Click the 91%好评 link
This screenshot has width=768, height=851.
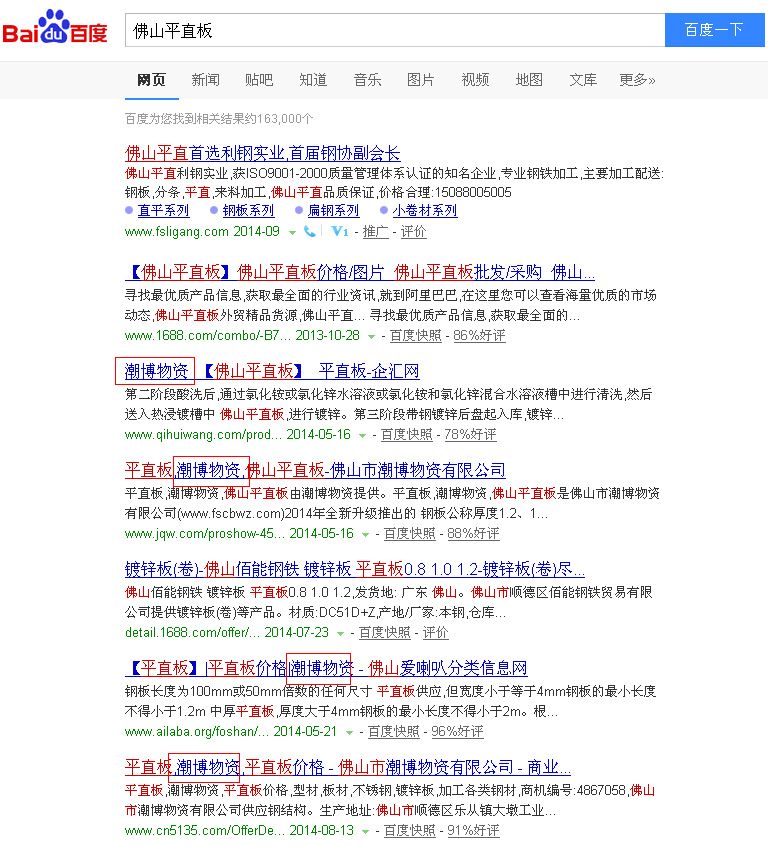(473, 830)
